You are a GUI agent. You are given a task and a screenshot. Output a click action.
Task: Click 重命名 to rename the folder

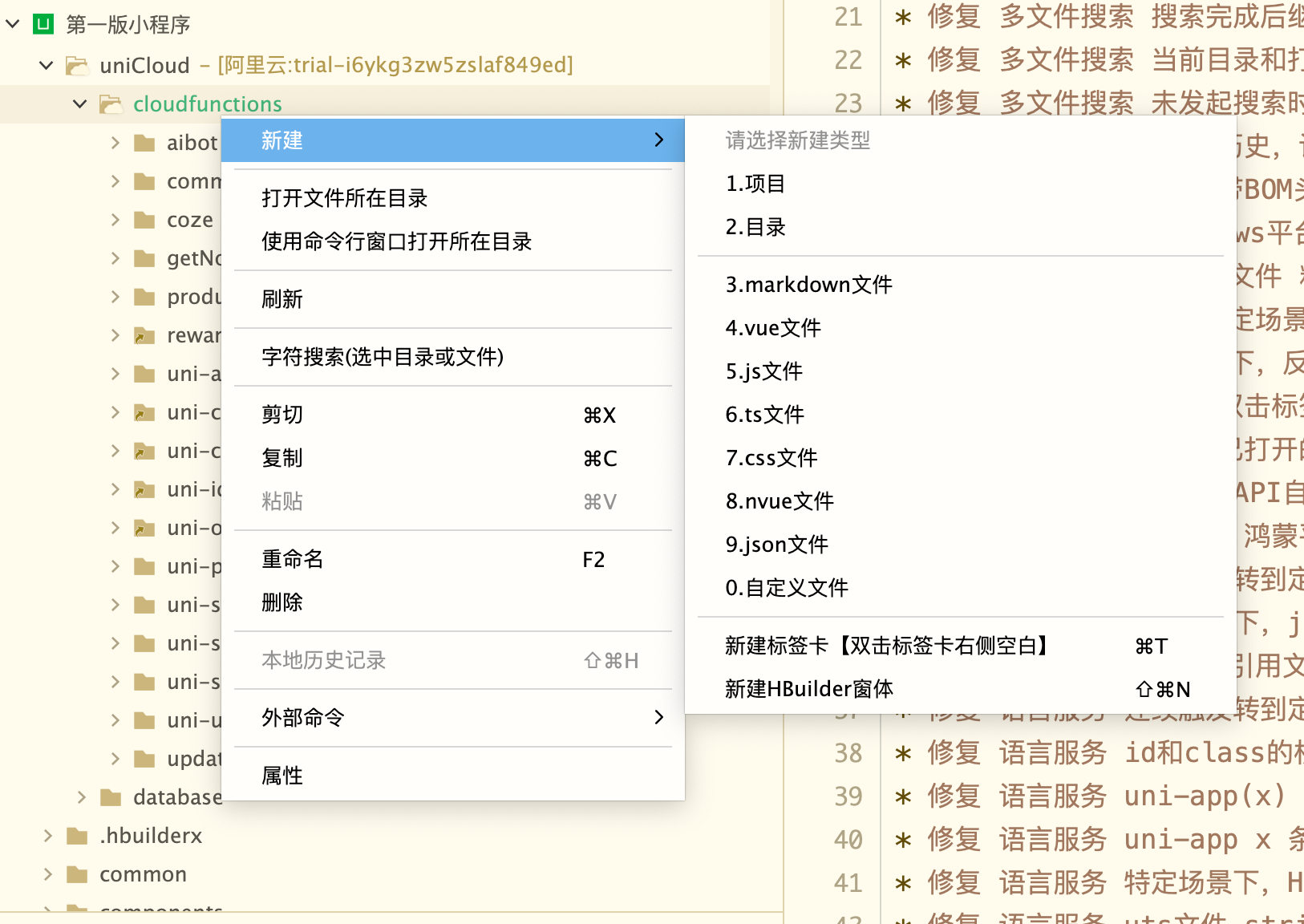[x=293, y=559]
